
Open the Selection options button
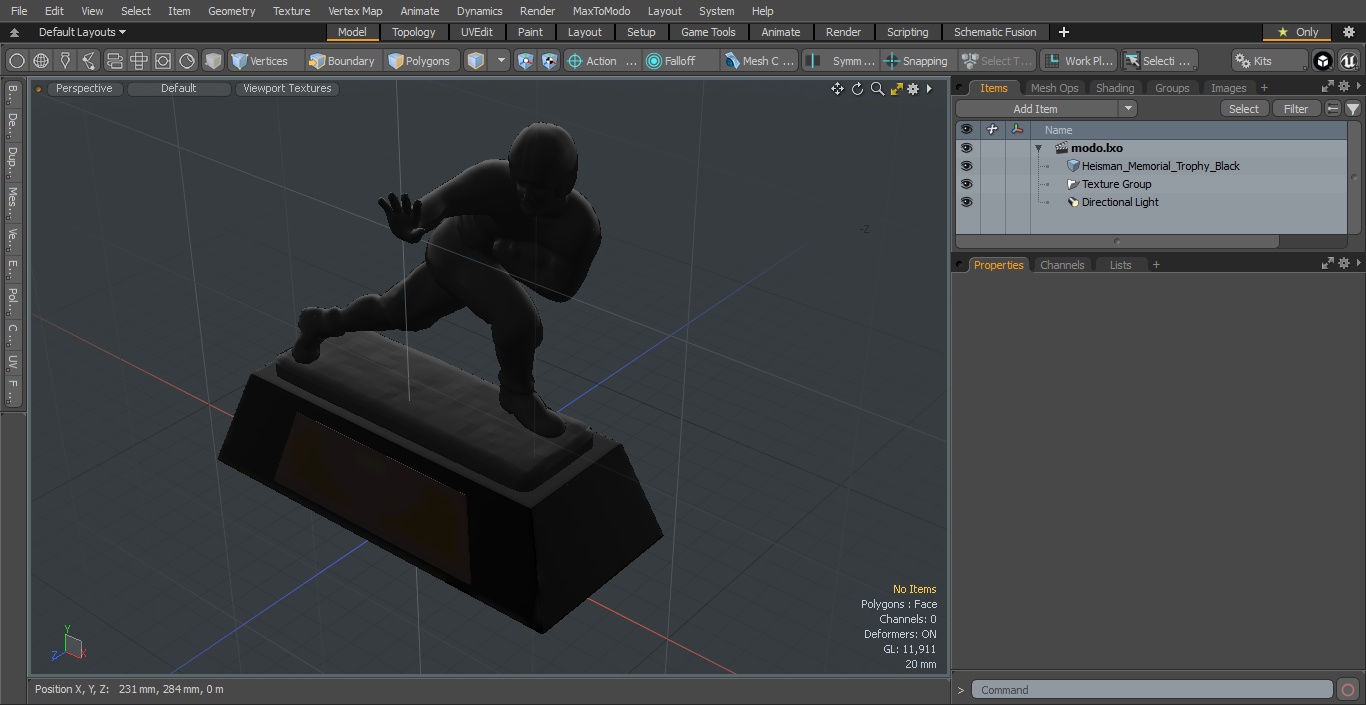tap(1158, 61)
